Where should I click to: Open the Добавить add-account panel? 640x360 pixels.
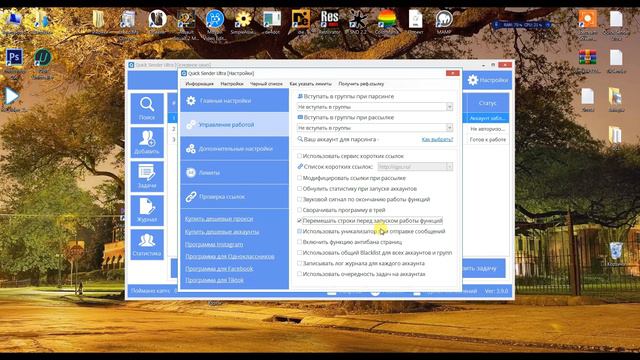pyautogui.click(x=147, y=142)
